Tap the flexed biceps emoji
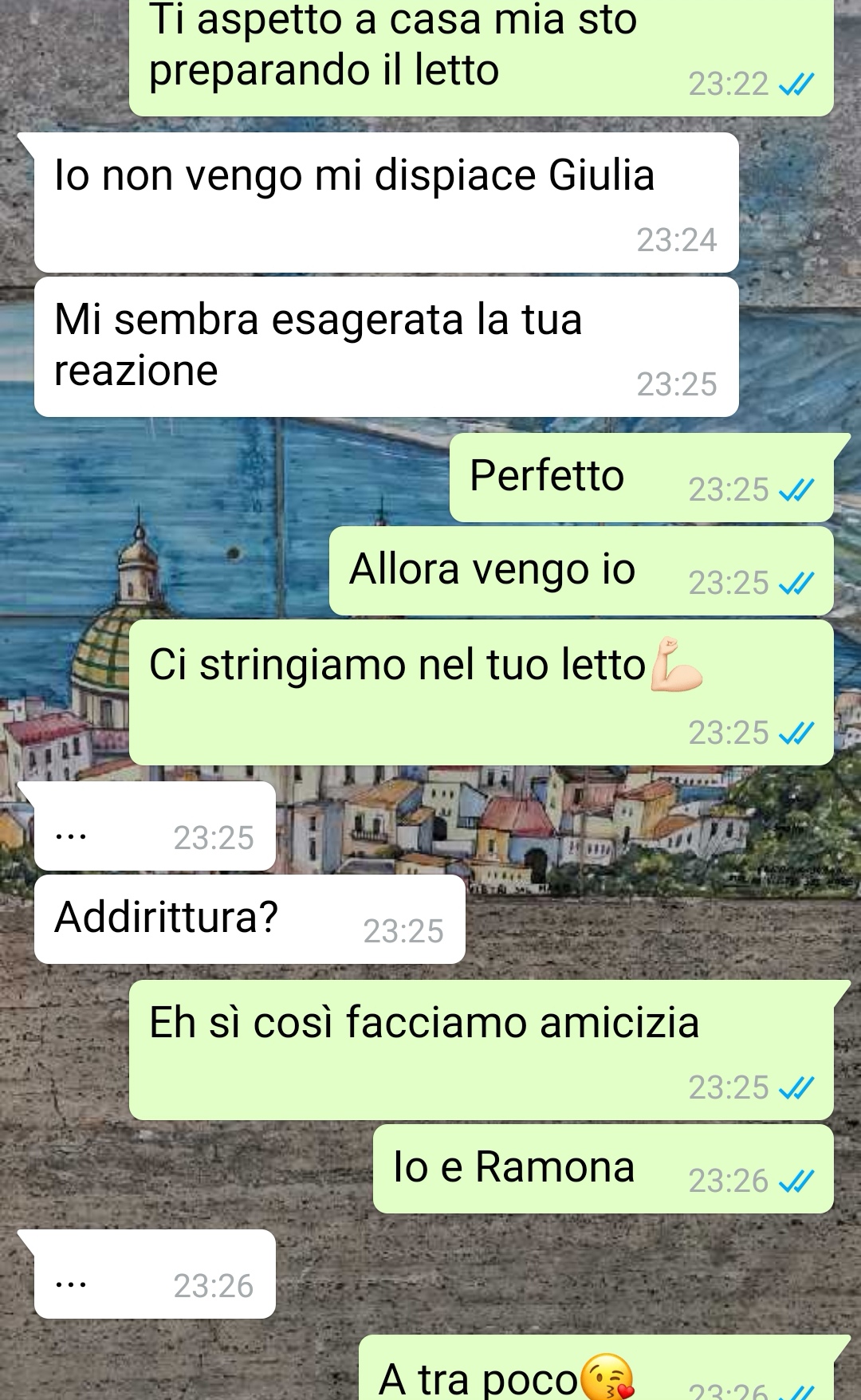Screen dimensions: 861x1400 677,664
